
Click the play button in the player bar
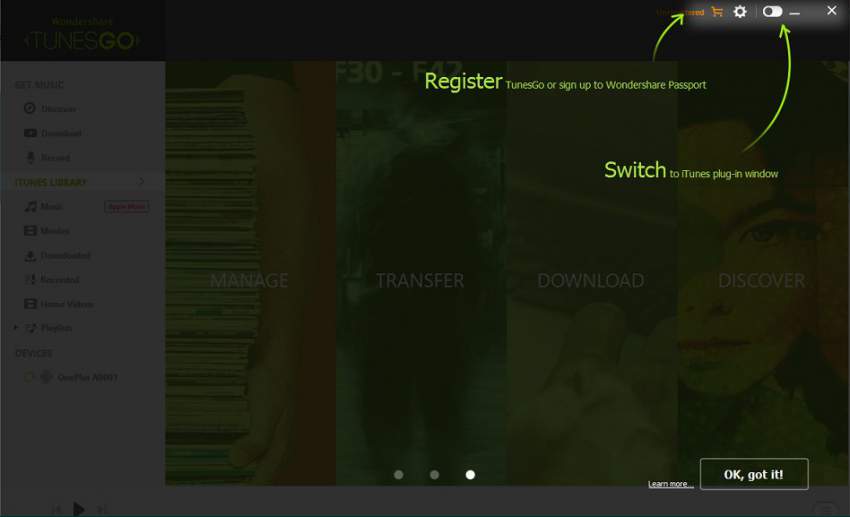coord(79,509)
